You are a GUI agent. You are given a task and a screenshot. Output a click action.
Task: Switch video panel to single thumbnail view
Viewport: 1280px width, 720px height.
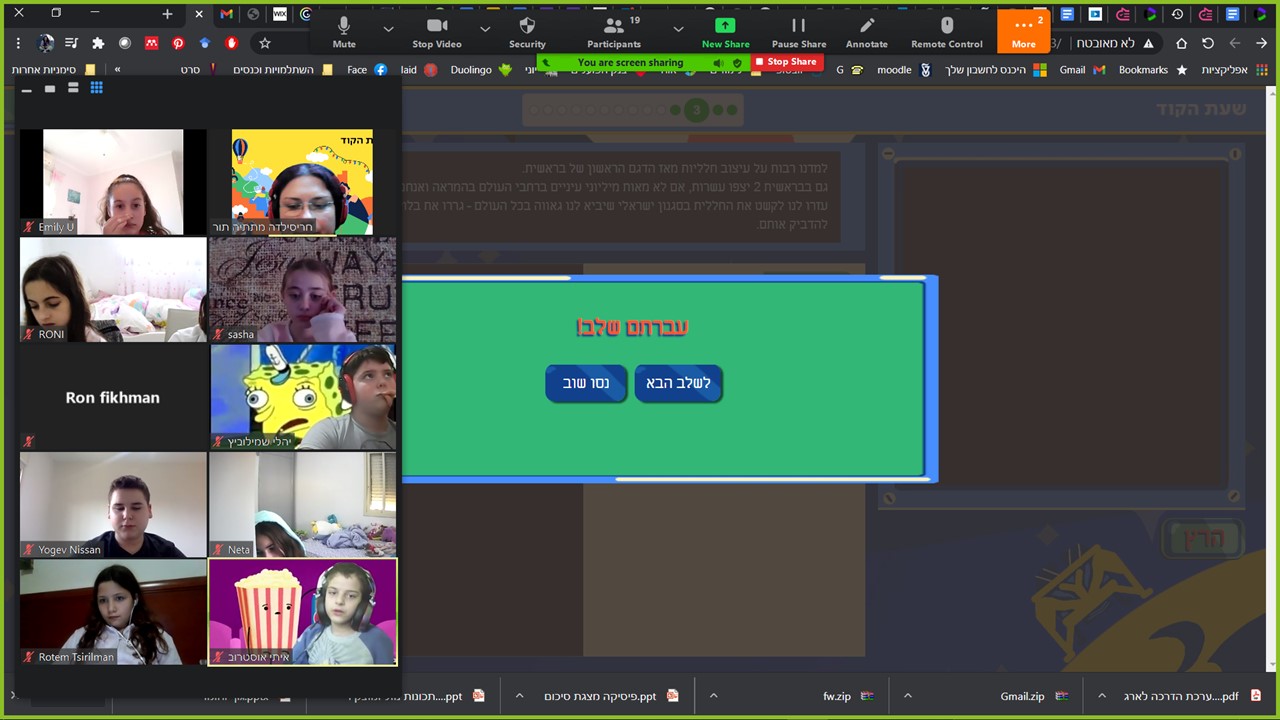(x=50, y=89)
